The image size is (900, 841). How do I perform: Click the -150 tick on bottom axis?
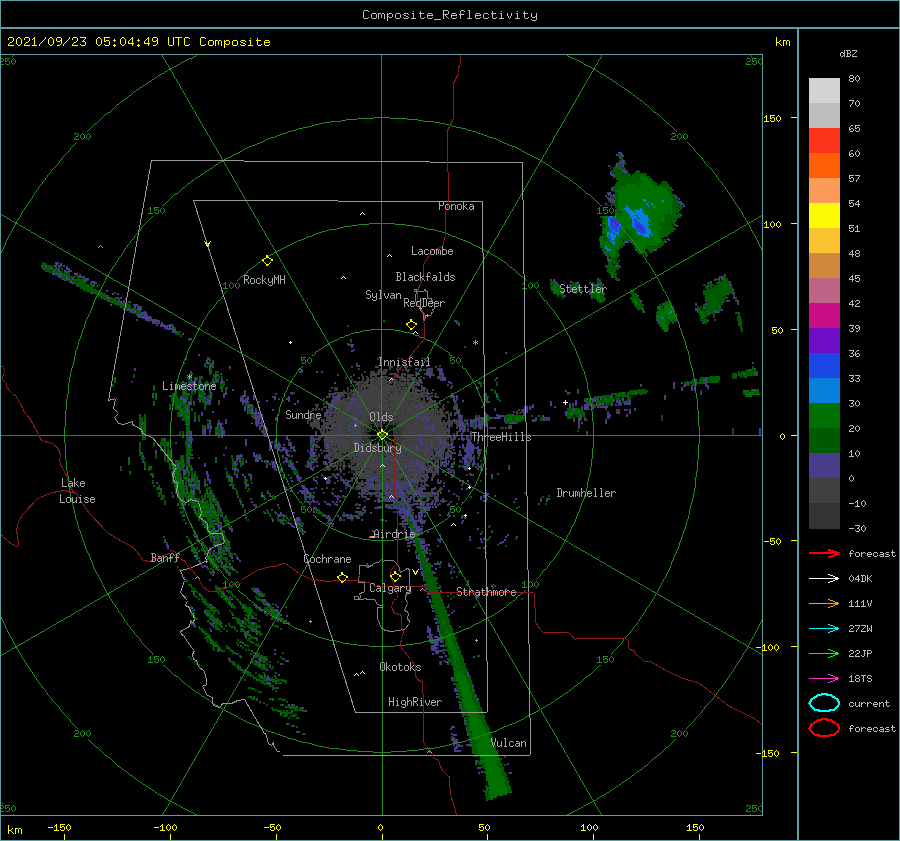pos(59,828)
